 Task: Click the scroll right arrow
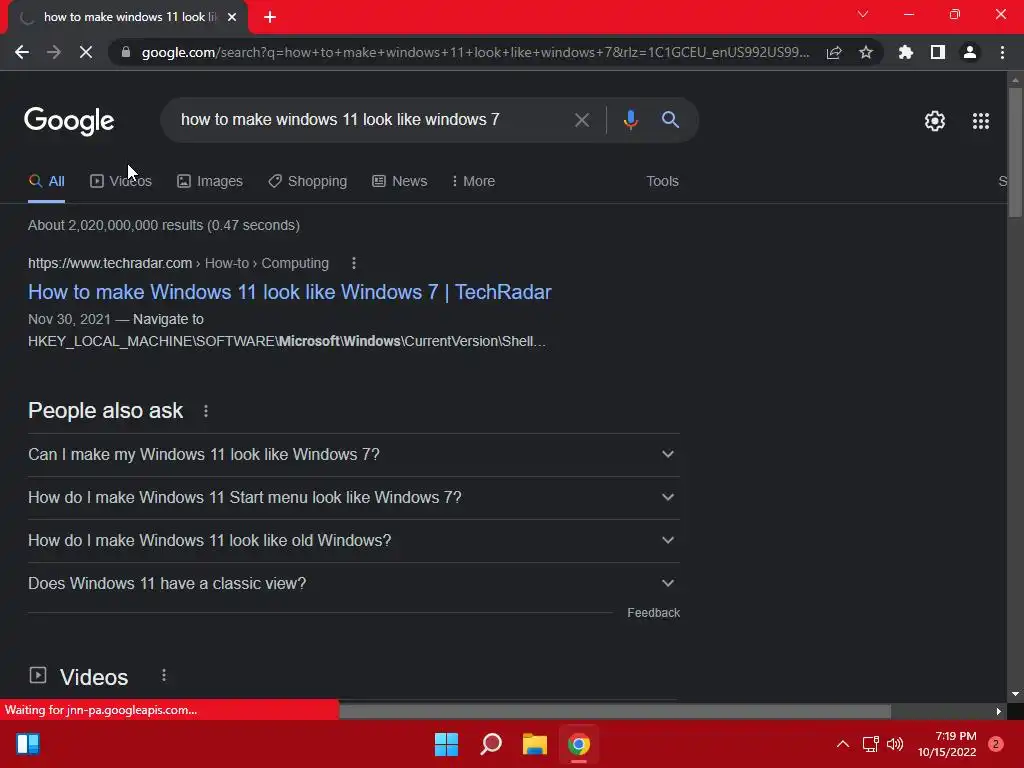tap(999, 711)
